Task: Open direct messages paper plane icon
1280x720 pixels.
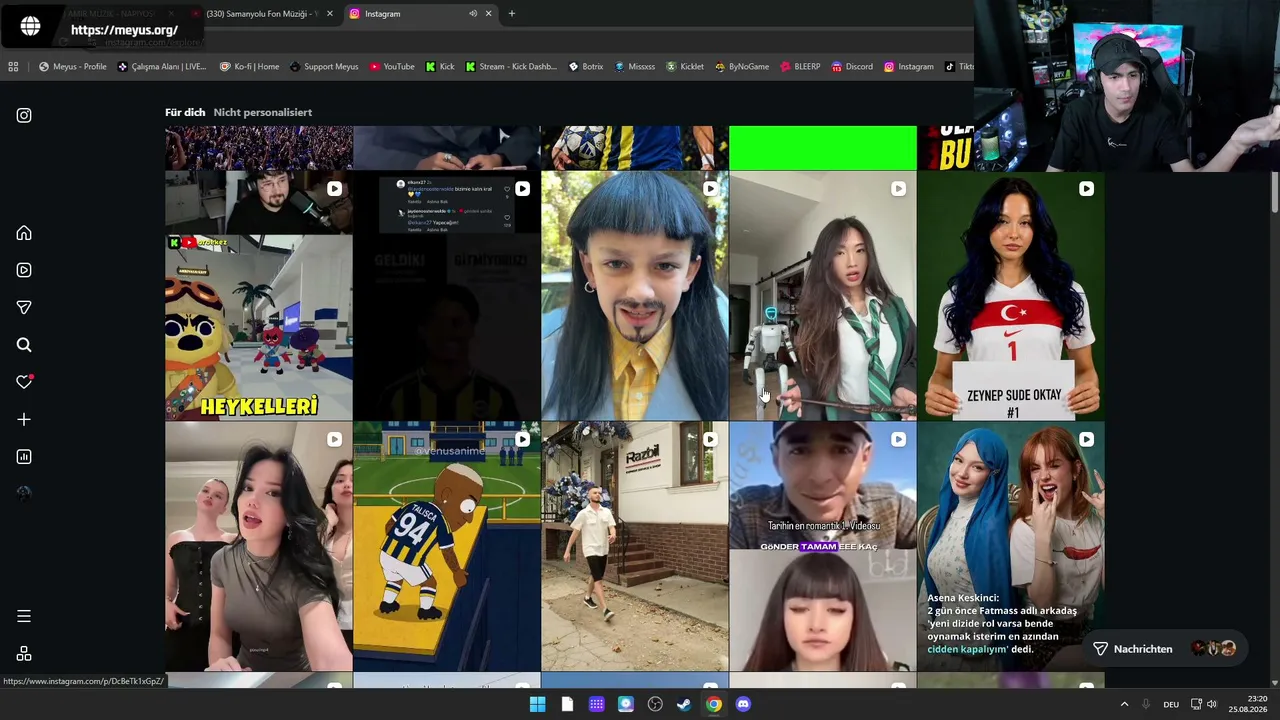Action: point(24,308)
